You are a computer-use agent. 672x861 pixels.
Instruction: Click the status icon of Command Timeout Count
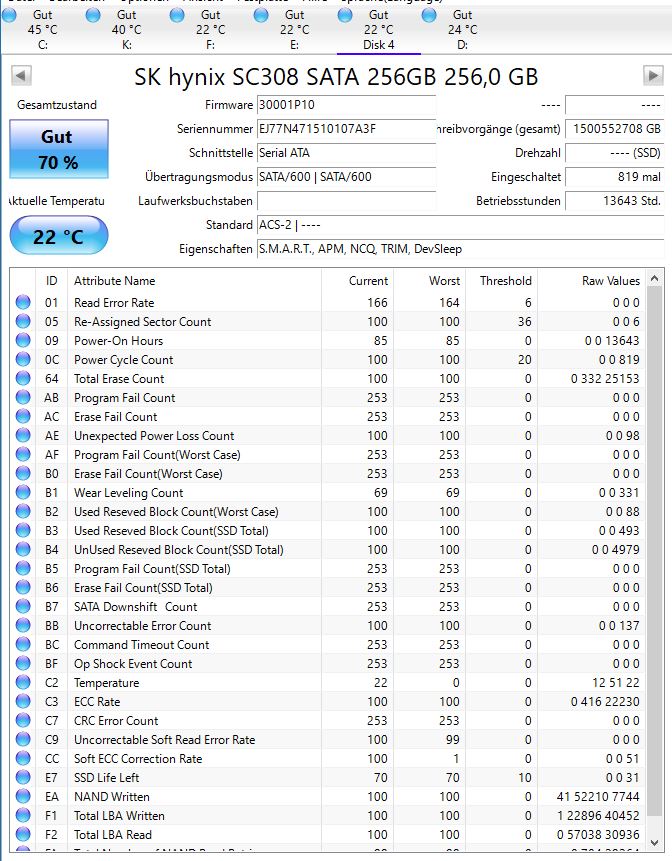(23, 644)
